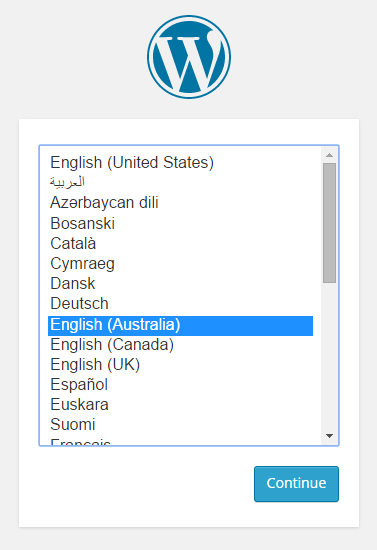Click the language list scrollbar thumb
Screen dimensions: 377x550
tap(329, 223)
